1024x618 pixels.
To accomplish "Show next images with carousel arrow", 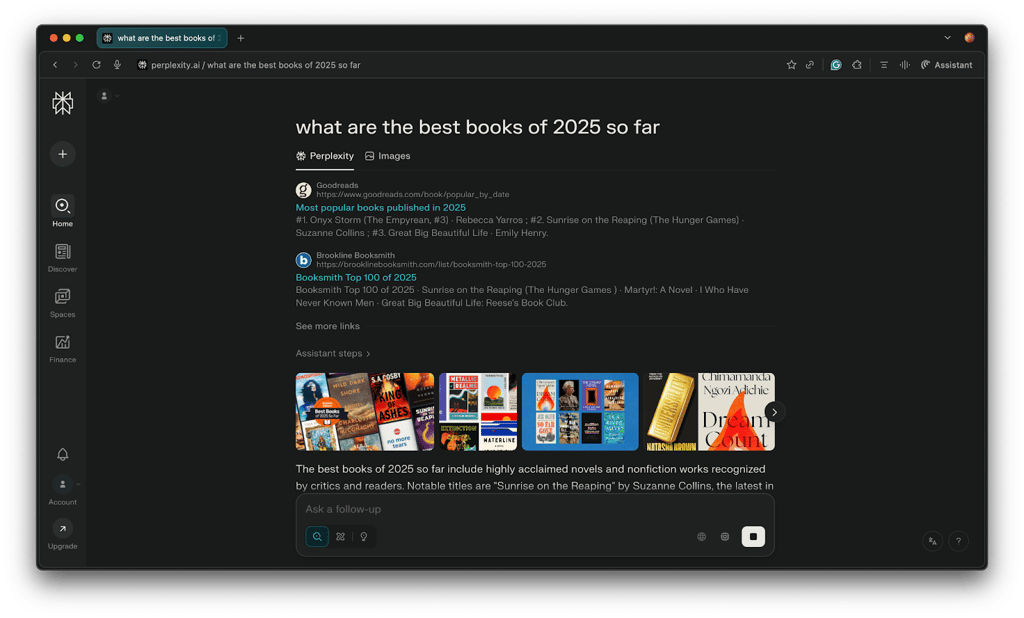I will pyautogui.click(x=775, y=412).
